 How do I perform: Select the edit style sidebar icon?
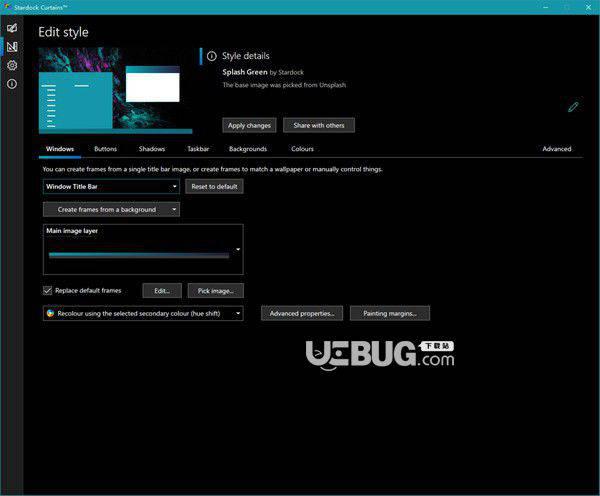pos(12,47)
